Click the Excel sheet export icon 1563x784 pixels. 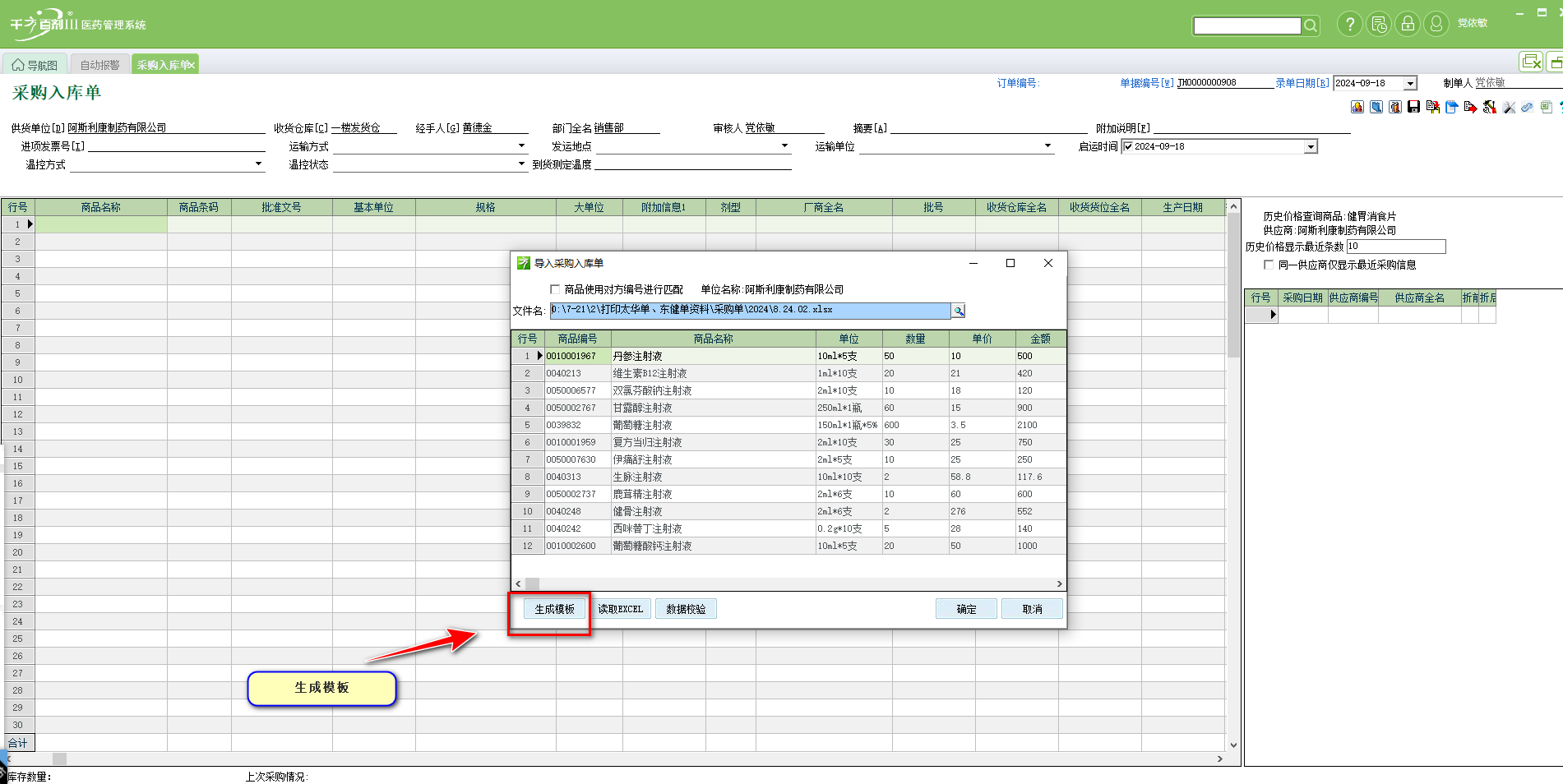(x=1546, y=107)
